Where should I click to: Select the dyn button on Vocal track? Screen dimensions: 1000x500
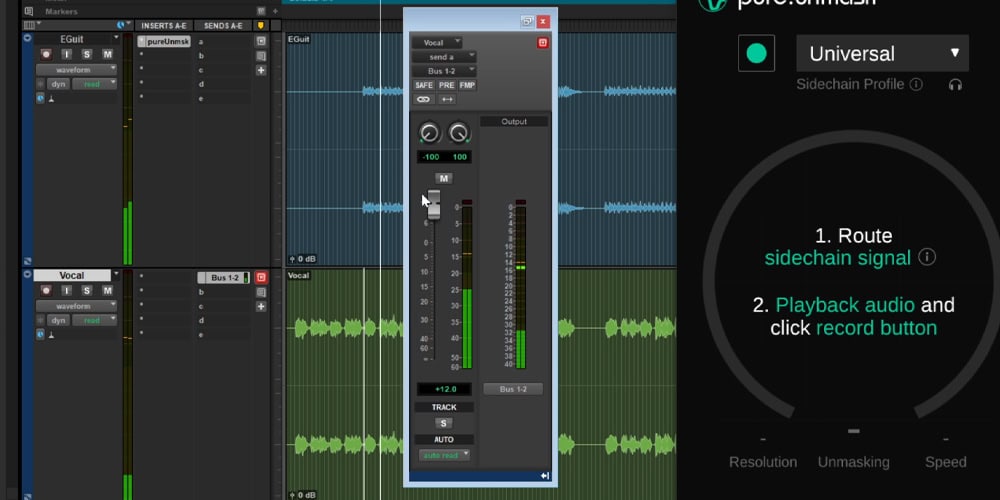coord(58,321)
